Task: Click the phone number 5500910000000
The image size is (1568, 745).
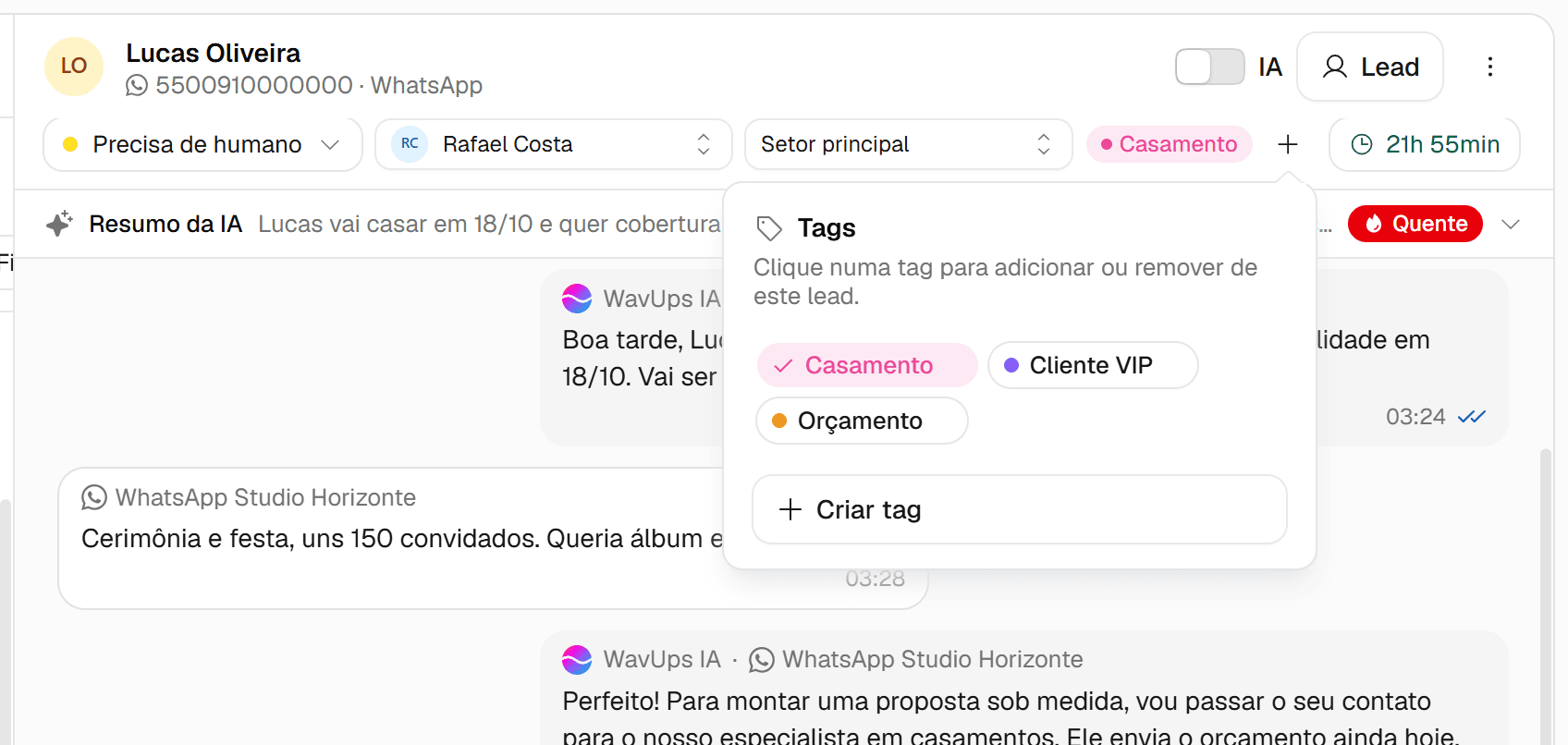Action: pos(254,85)
